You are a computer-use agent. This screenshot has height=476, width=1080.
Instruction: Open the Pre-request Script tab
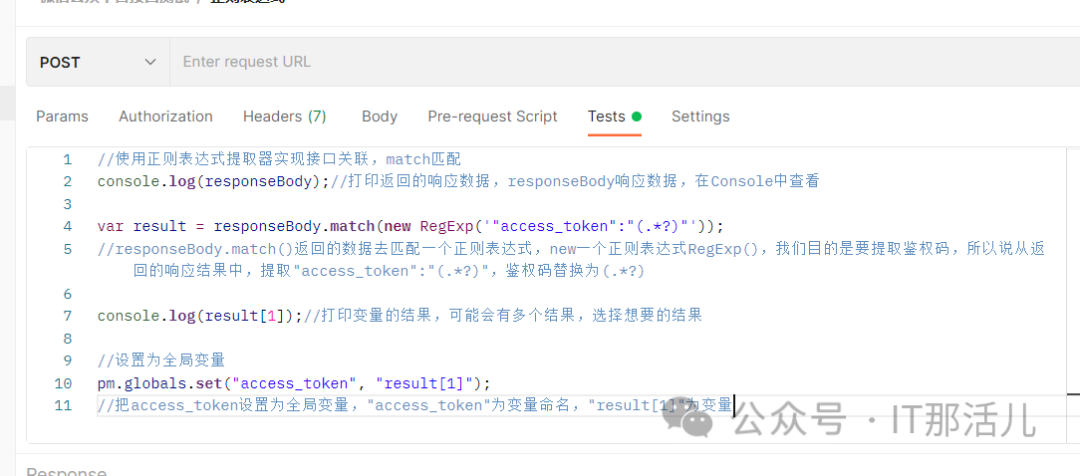(x=493, y=116)
